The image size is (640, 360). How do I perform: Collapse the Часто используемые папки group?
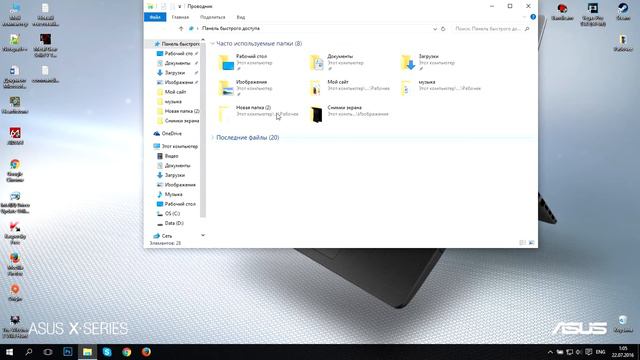[212, 44]
